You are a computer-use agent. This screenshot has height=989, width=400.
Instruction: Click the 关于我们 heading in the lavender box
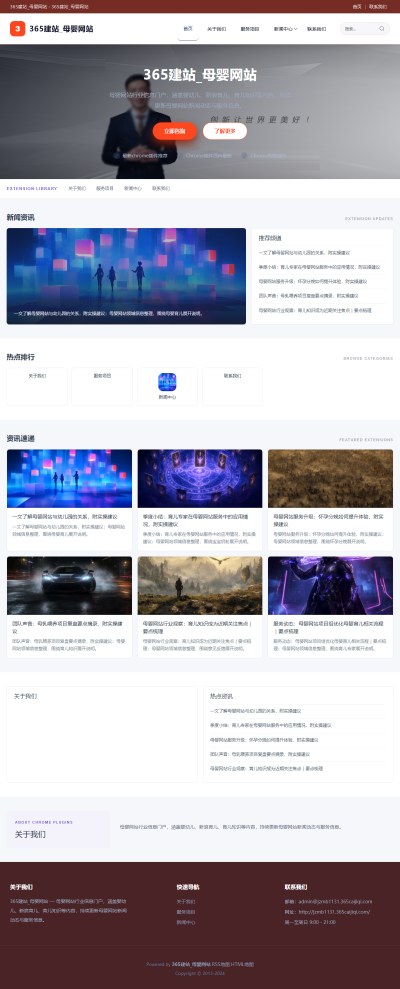pos(30,834)
